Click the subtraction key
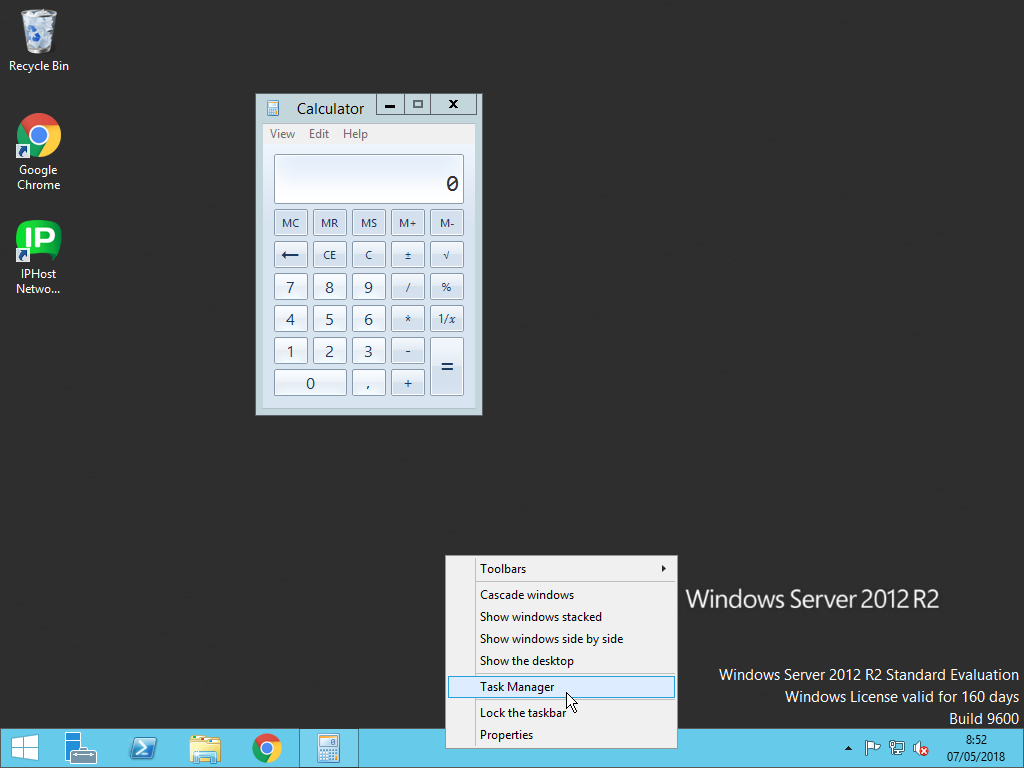 (x=408, y=351)
